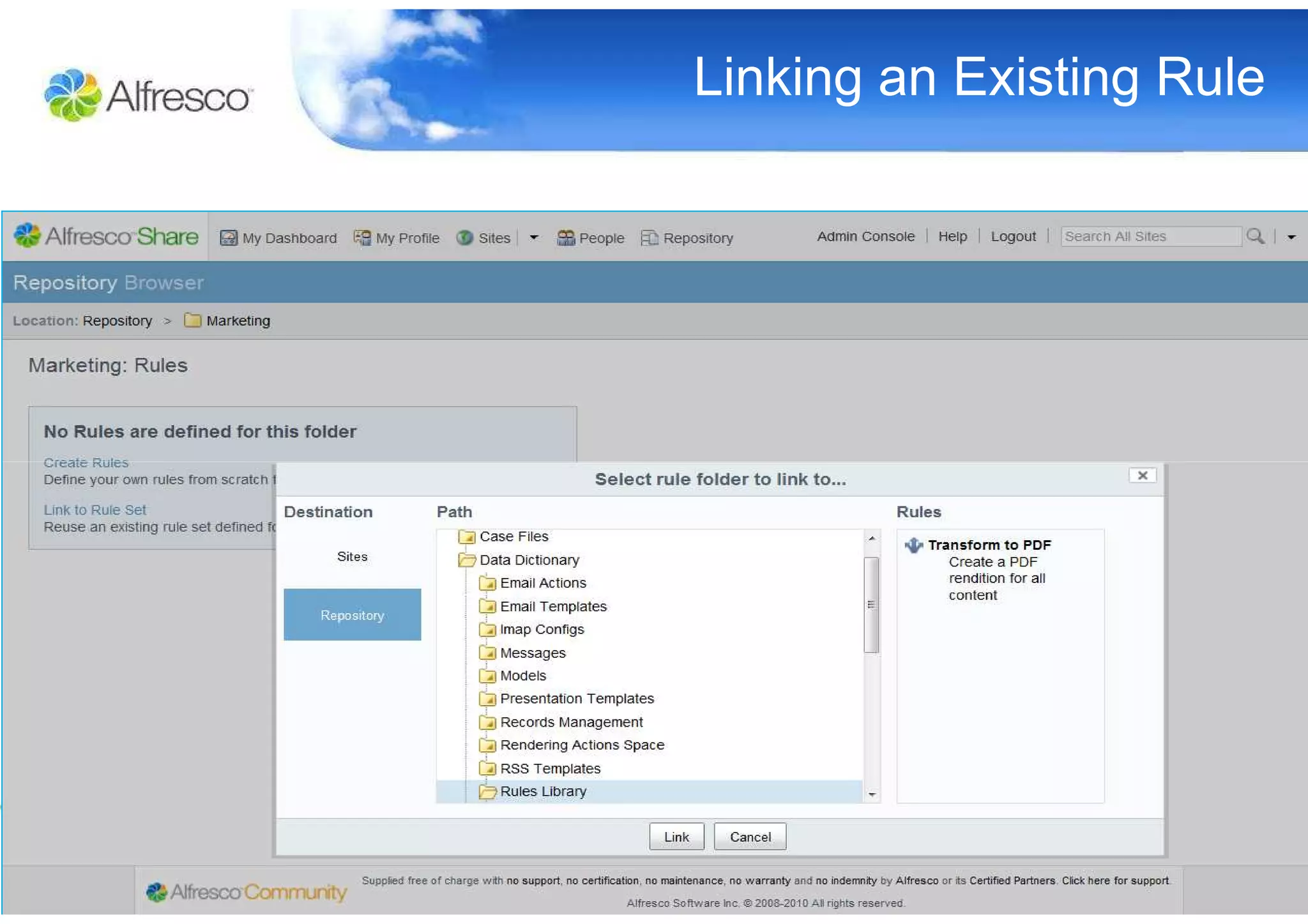Click the Email Templates folder icon
The image size is (1308, 924).
point(487,606)
